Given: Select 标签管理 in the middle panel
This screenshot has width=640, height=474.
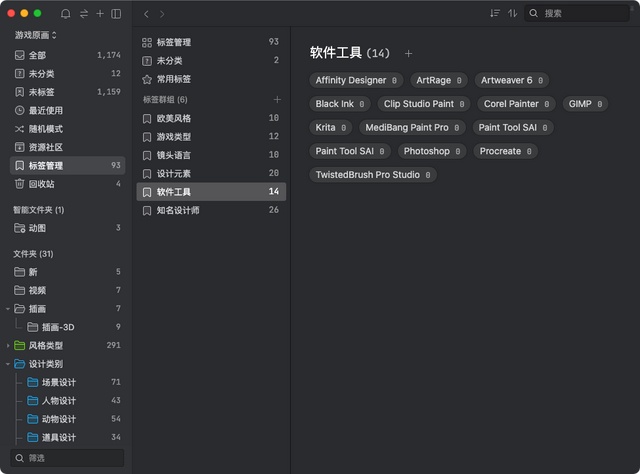Looking at the screenshot, I should [211, 42].
